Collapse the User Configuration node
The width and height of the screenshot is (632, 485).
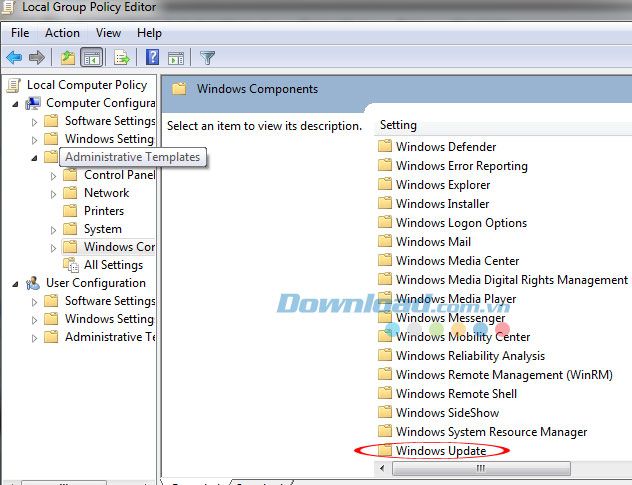tap(15, 284)
